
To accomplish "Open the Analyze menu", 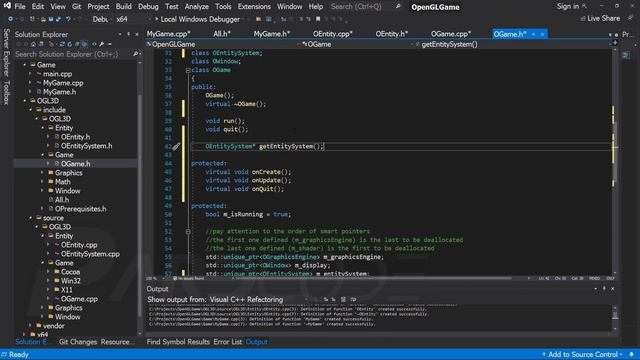I will point(196,7).
